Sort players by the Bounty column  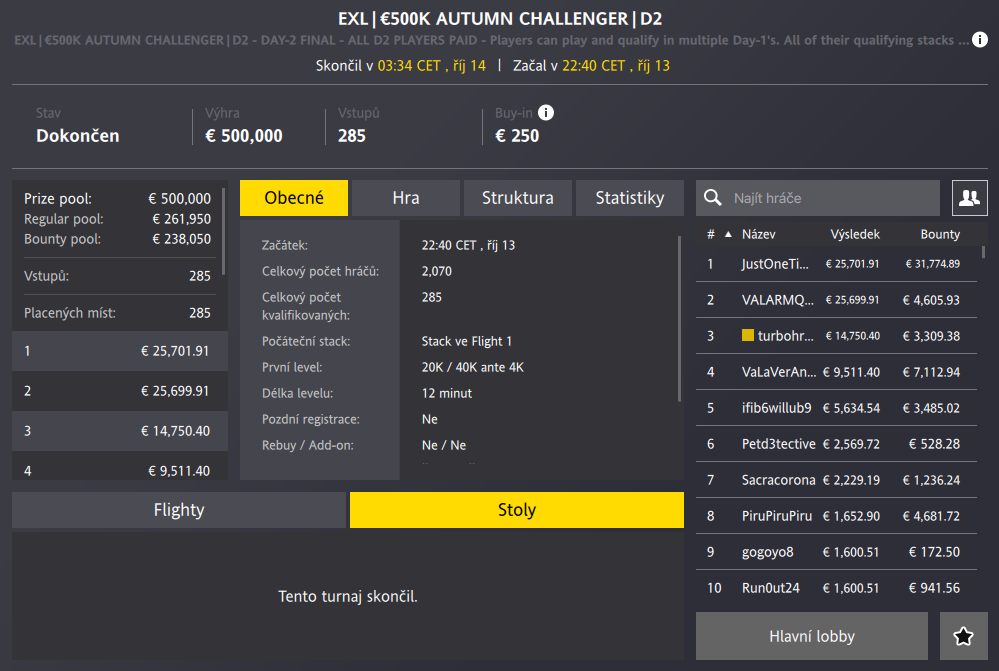tap(940, 235)
